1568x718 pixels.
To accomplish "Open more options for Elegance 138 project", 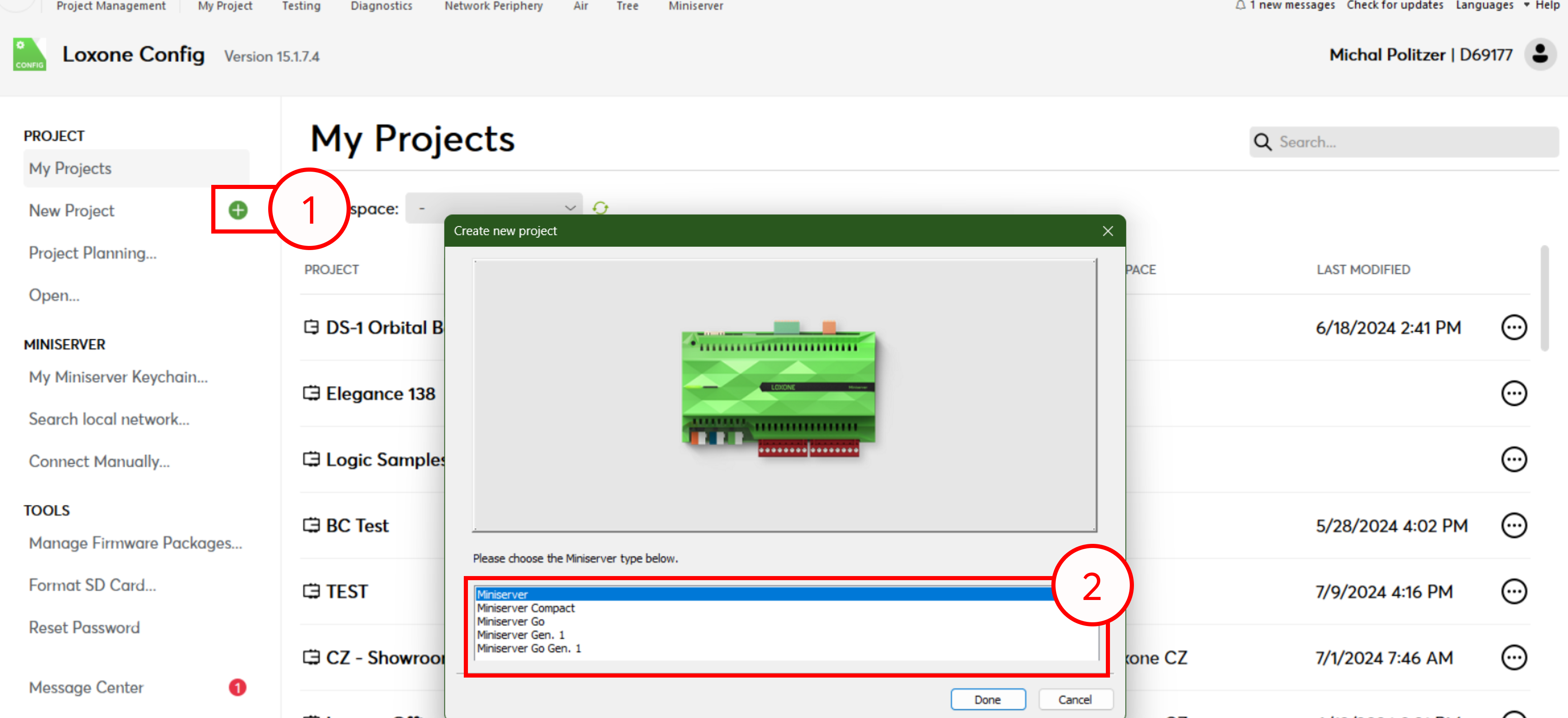I will (1513, 394).
